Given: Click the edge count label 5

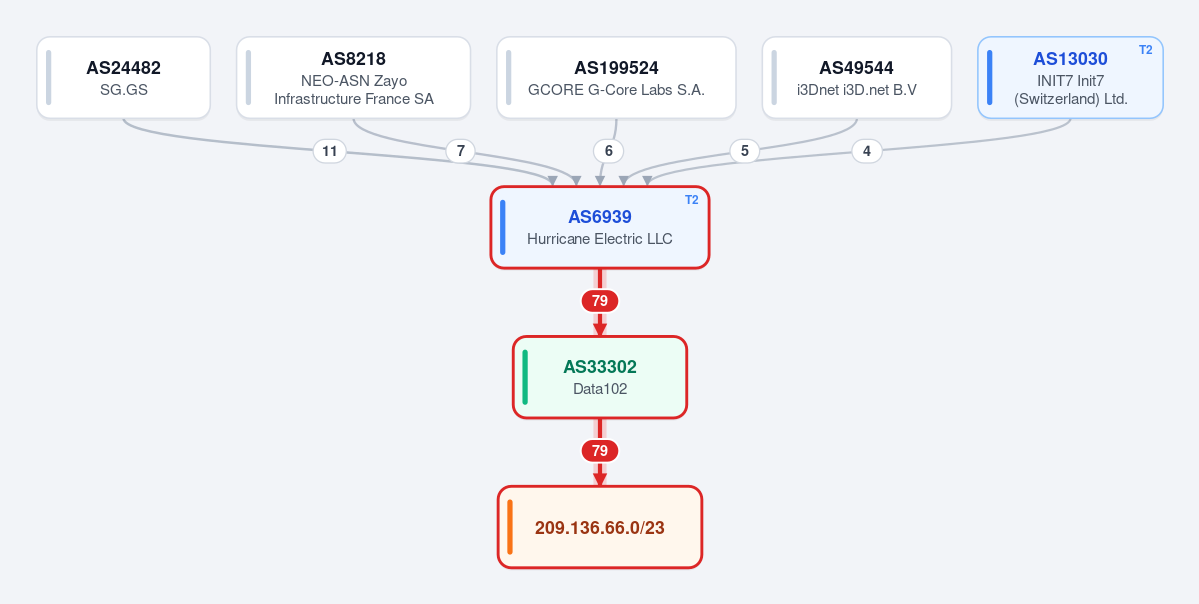Looking at the screenshot, I should [745, 151].
